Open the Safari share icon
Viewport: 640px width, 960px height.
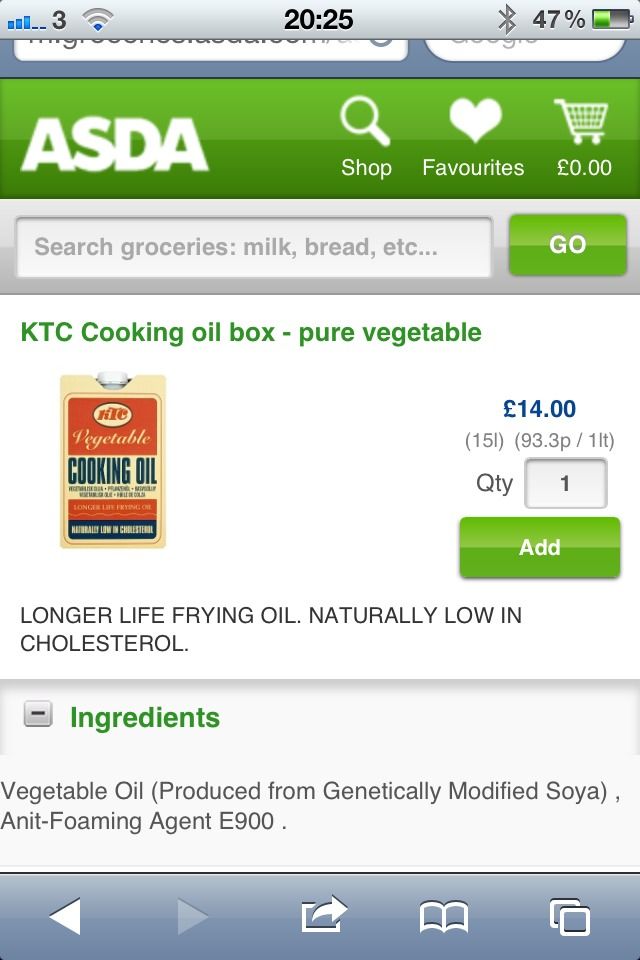pyautogui.click(x=324, y=915)
